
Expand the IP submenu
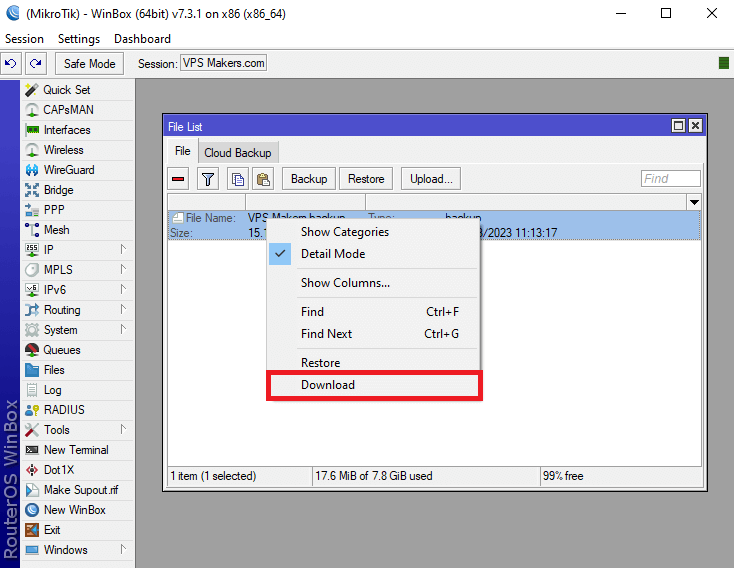(123, 249)
